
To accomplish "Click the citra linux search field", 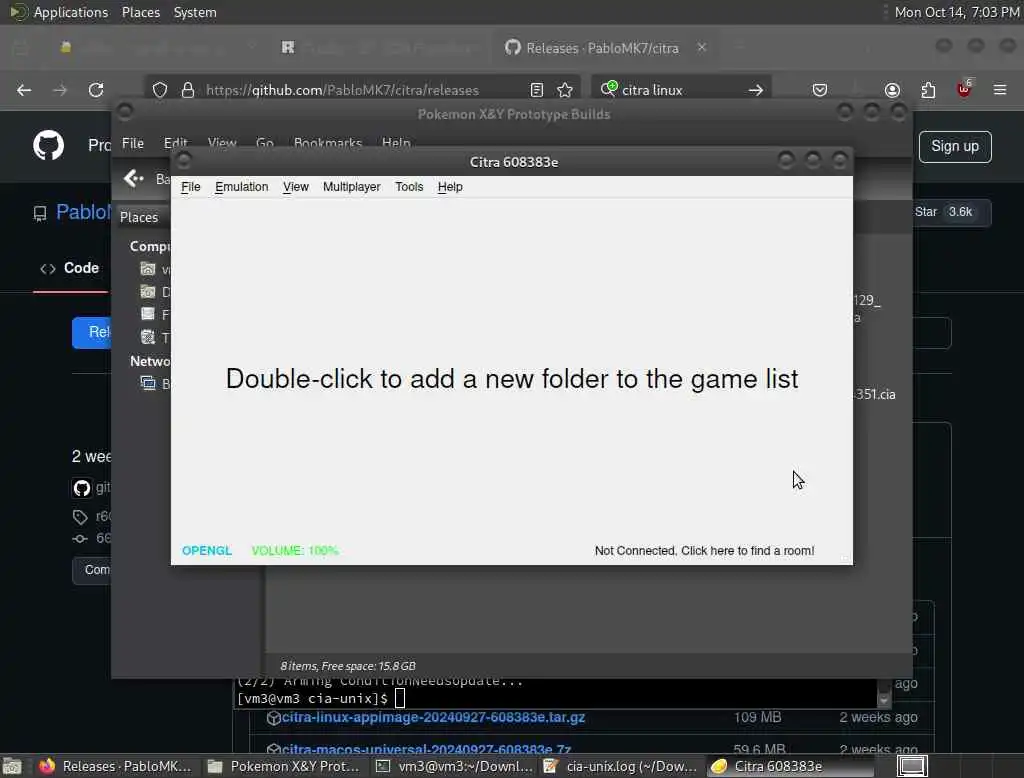I will click(679, 90).
